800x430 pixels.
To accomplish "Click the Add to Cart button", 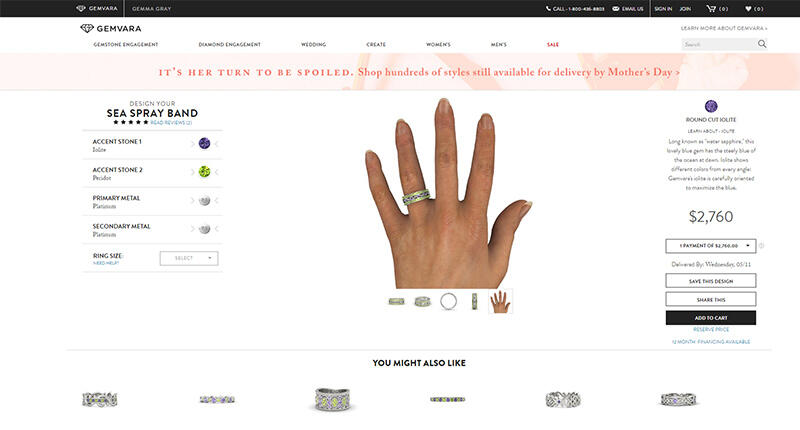I will tap(711, 318).
